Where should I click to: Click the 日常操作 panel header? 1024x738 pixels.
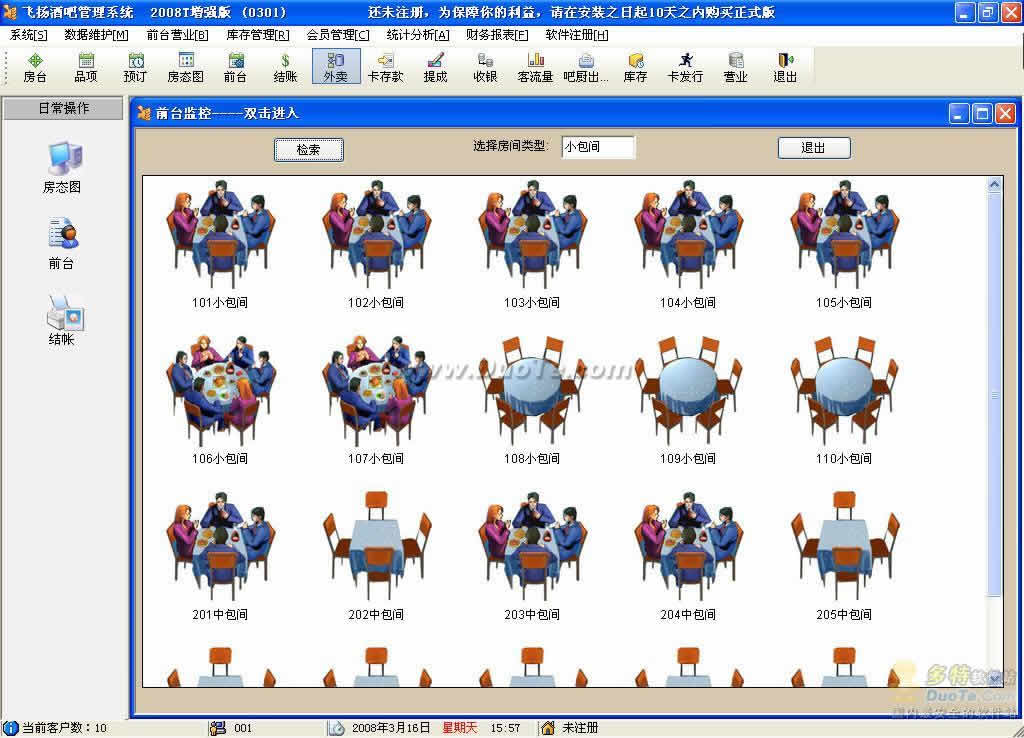point(63,108)
